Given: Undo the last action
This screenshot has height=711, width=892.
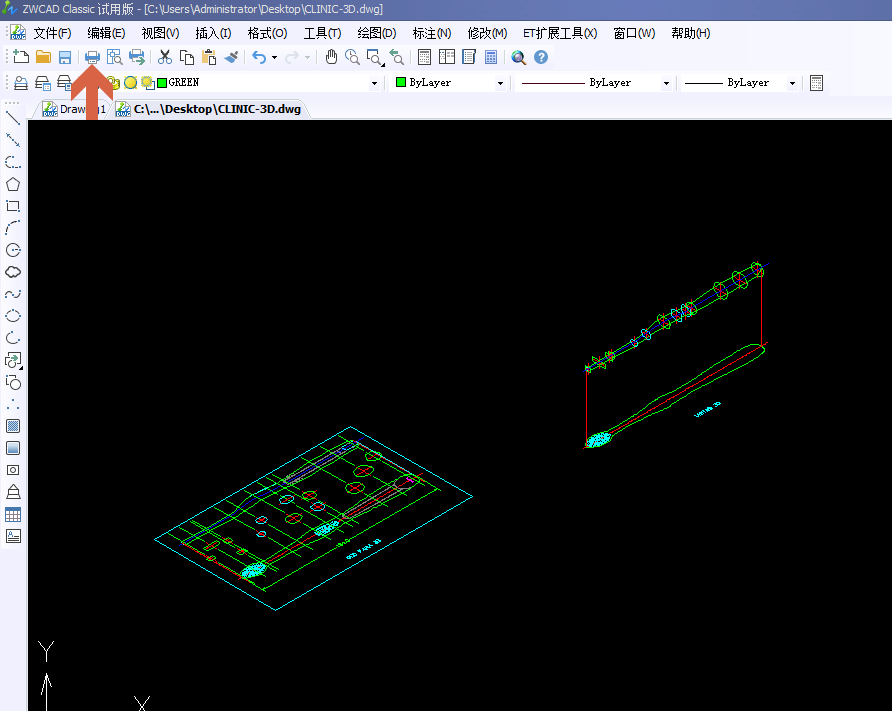Looking at the screenshot, I should 260,57.
